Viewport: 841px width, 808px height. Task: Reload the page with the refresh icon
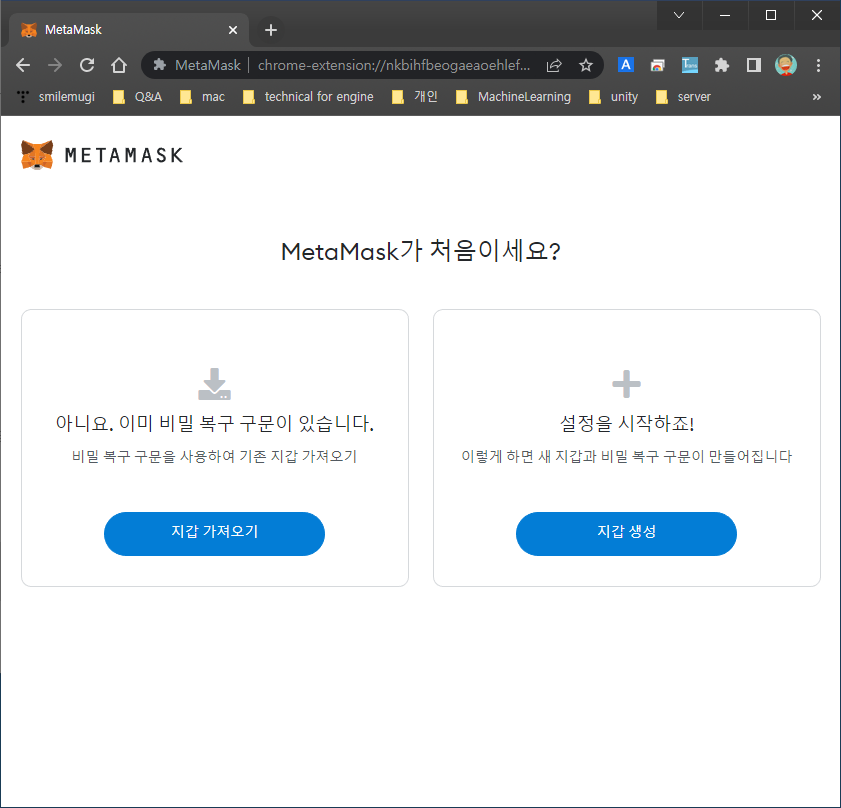click(x=87, y=65)
